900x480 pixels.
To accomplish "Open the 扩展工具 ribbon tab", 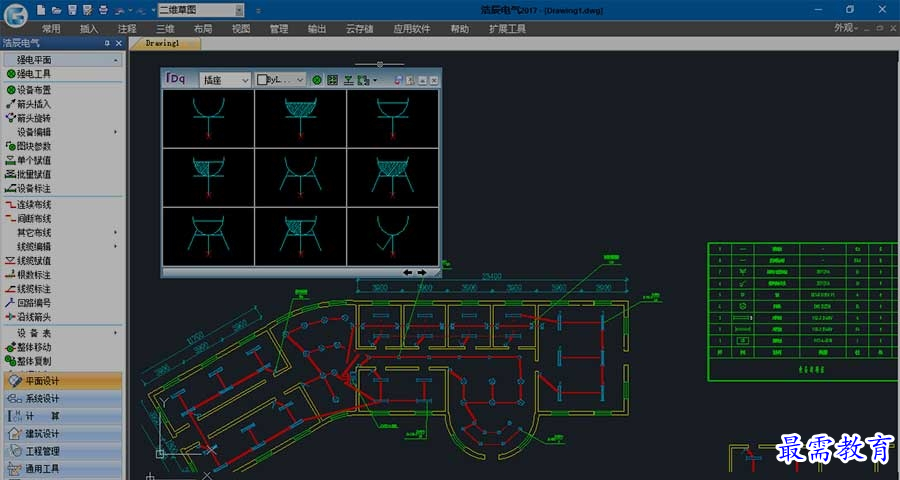I will [507, 29].
